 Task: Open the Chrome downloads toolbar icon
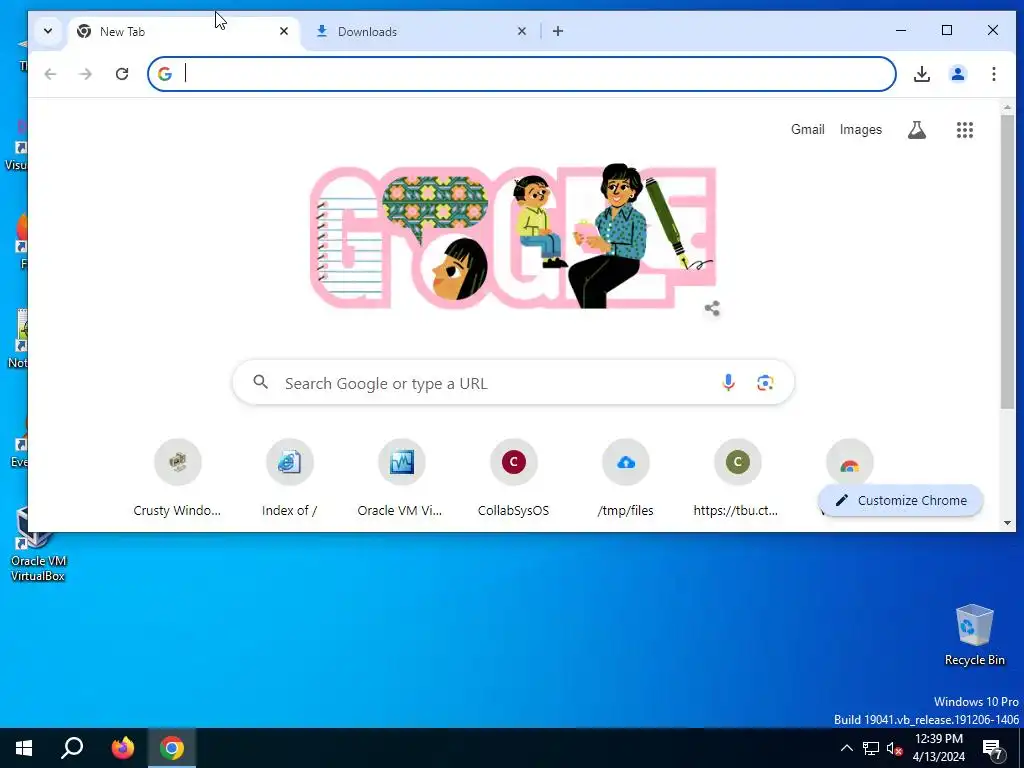[921, 74]
